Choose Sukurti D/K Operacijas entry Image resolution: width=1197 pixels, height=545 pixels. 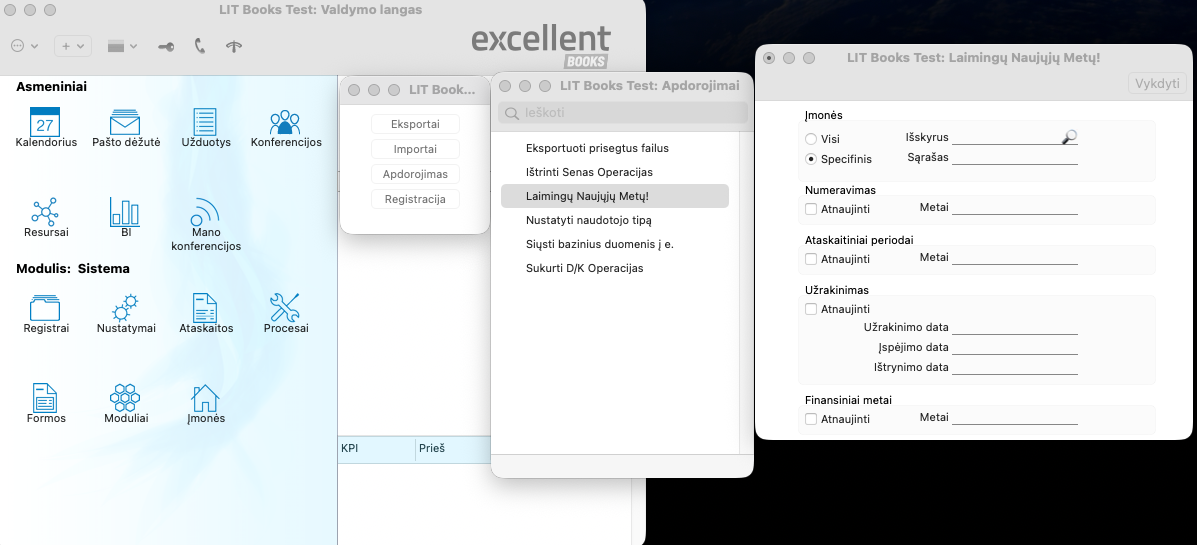(584, 268)
